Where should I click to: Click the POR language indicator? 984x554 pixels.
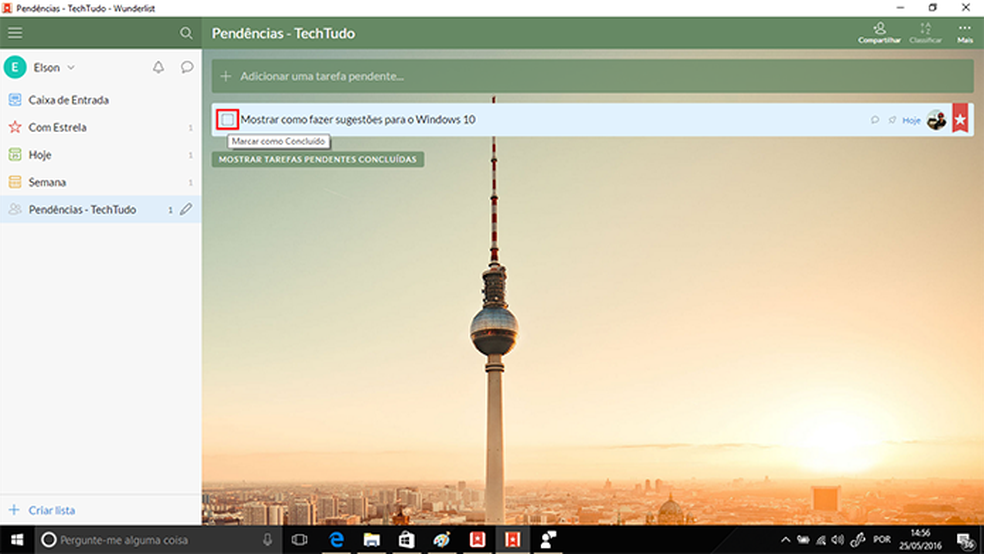click(882, 540)
